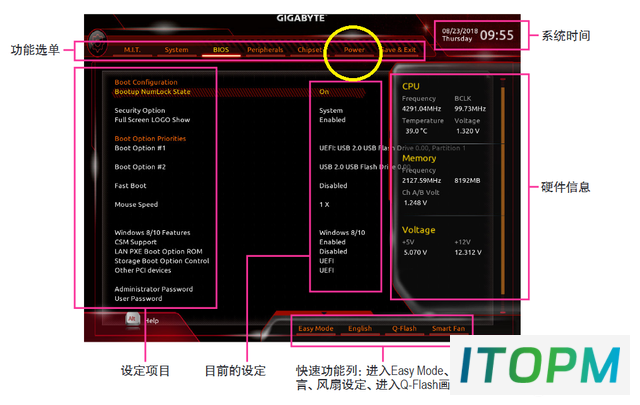The image size is (640, 405).
Task: Toggle Full Screen LOGO Show Enabled value
Action: [x=332, y=120]
